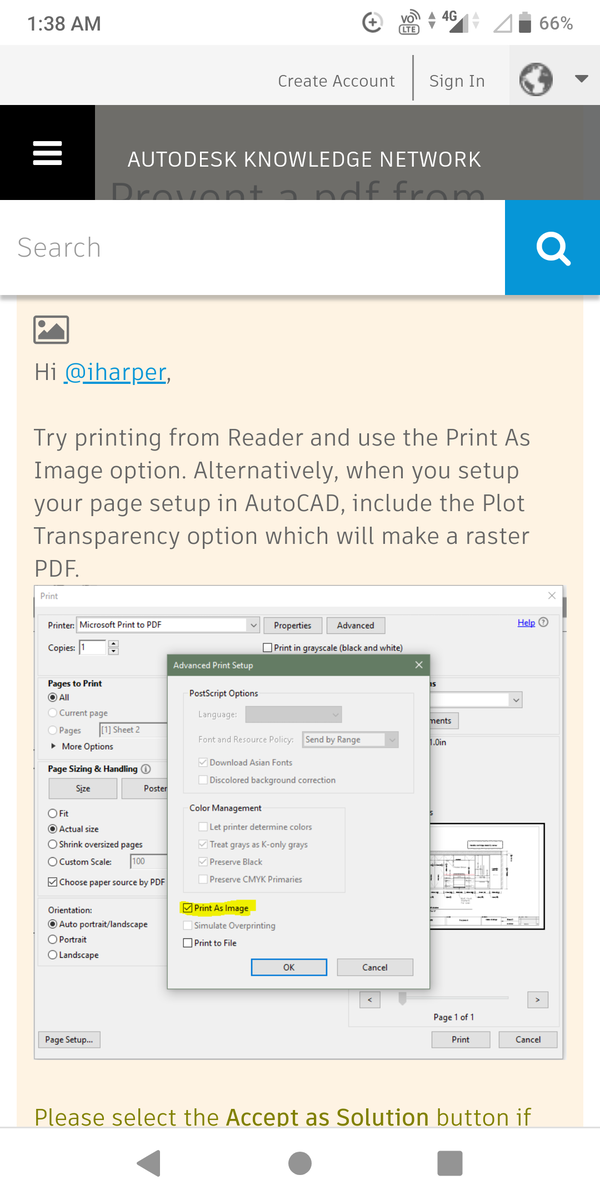Tap the VoLTE status bar icon

[x=409, y=23]
